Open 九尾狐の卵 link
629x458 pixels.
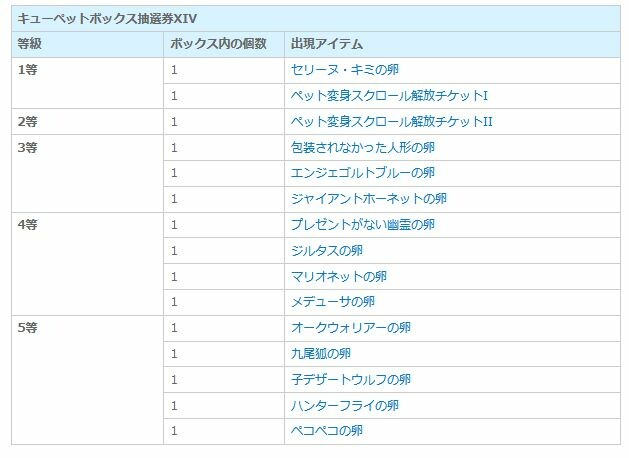coord(320,353)
